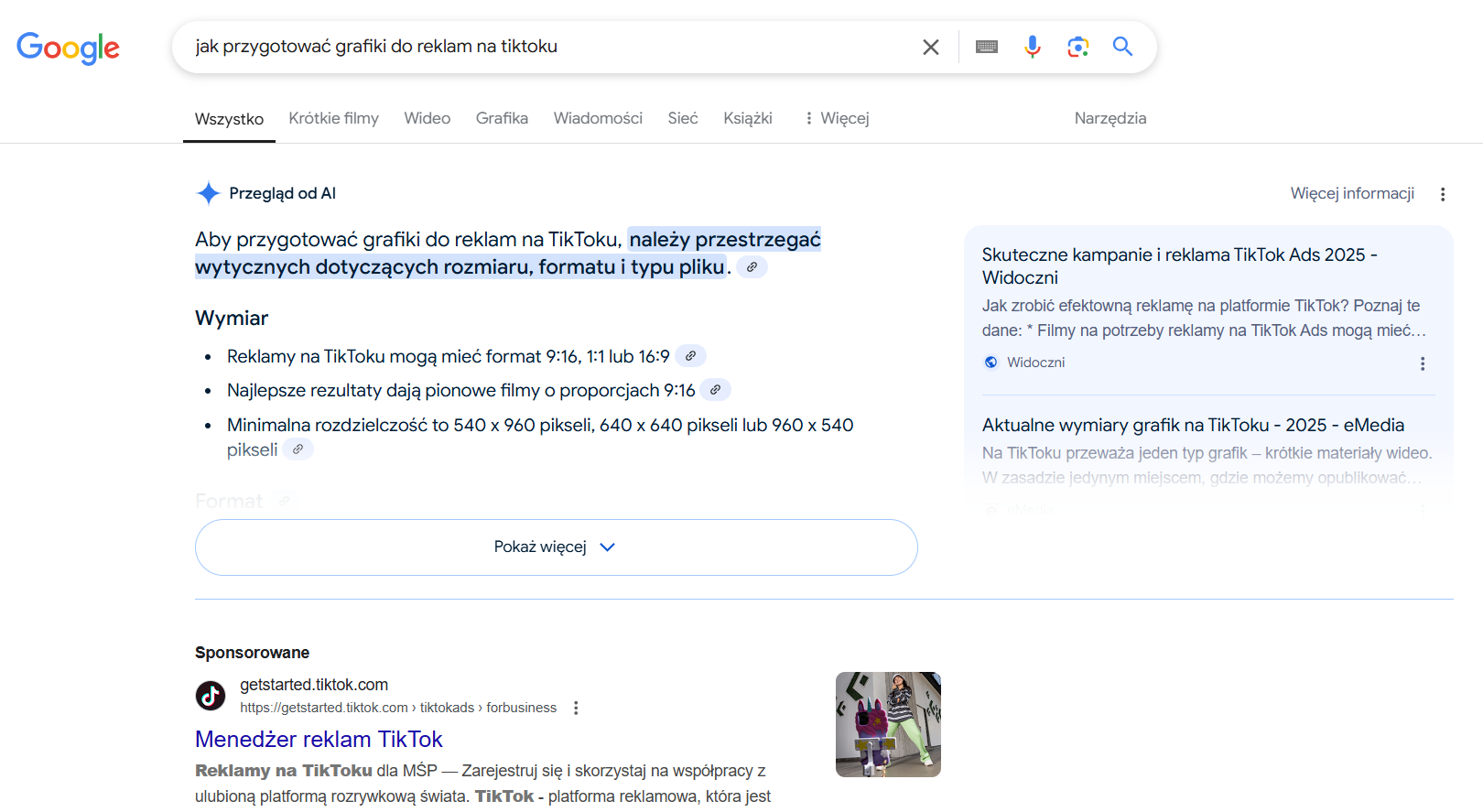Open the on-screen keyboard icon
This screenshot has height=812, width=1483.
[x=987, y=47]
